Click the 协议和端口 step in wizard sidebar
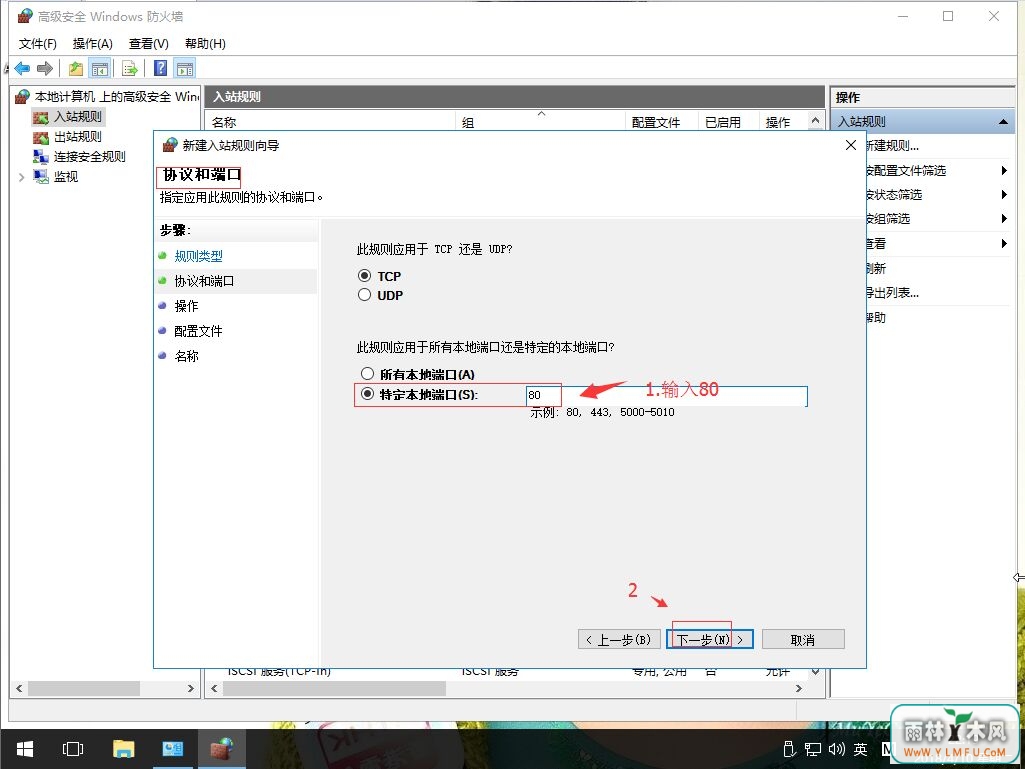The height and width of the screenshot is (769, 1025). coord(204,281)
